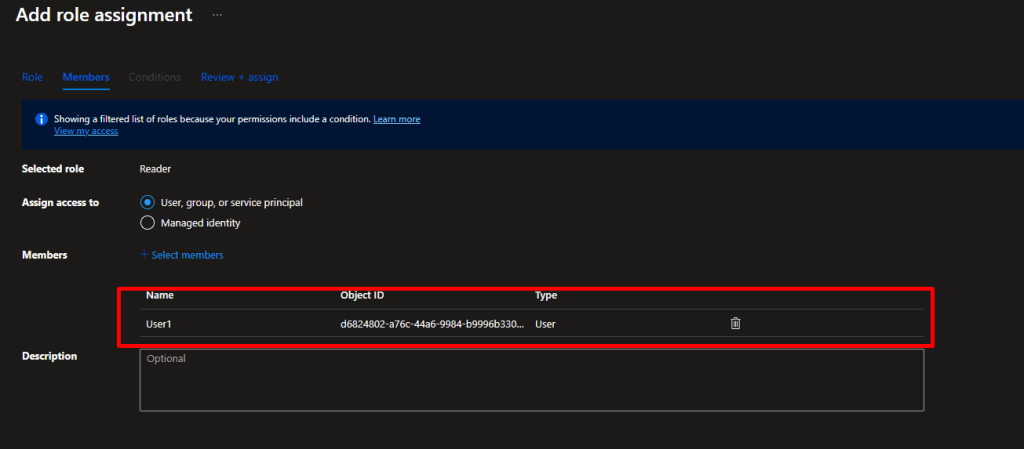Focus the Description text box
Viewport: 1024px width, 449px height.
pyautogui.click(x=531, y=380)
